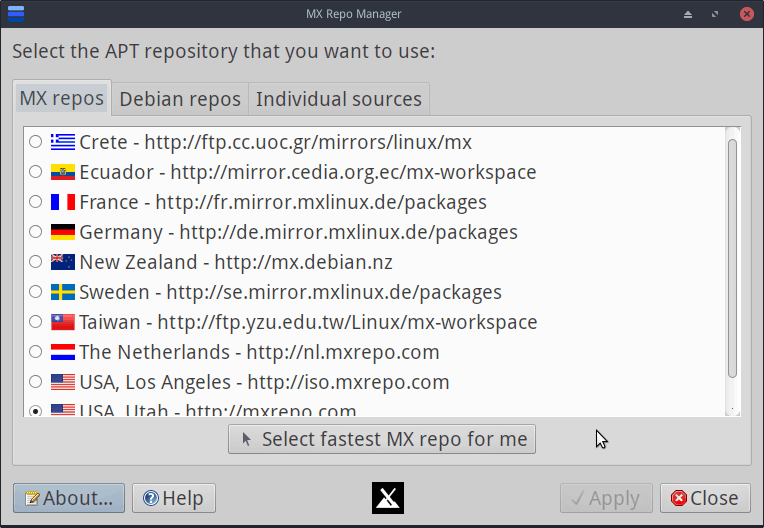The image size is (764, 528).
Task: Click the Greek flag icon for Crete
Action: tap(63, 142)
